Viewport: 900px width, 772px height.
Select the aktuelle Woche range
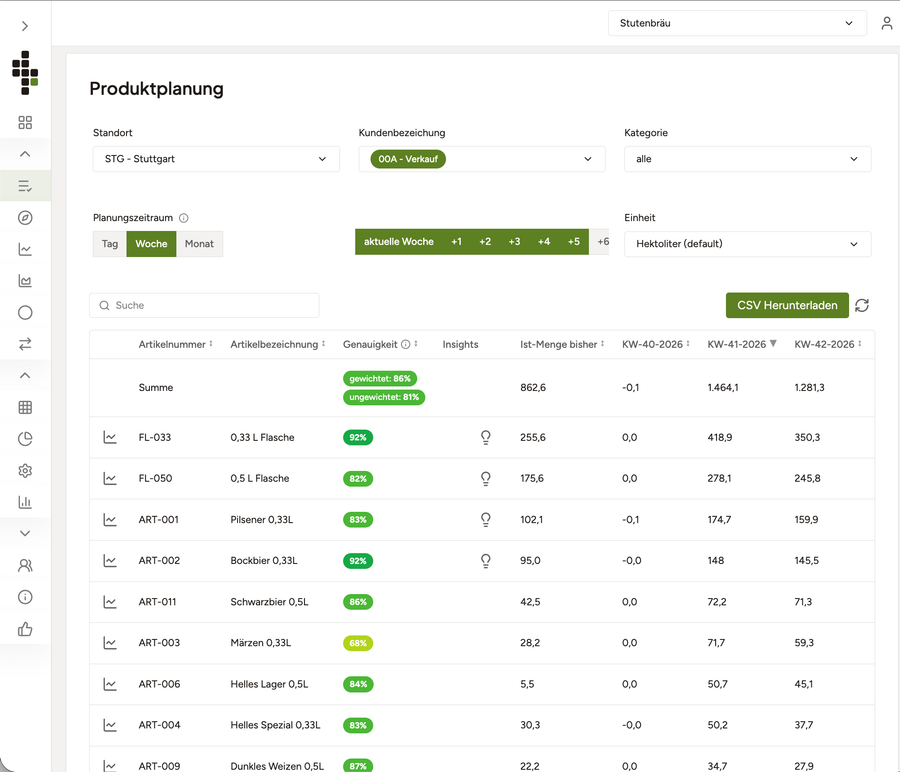[x=399, y=242]
